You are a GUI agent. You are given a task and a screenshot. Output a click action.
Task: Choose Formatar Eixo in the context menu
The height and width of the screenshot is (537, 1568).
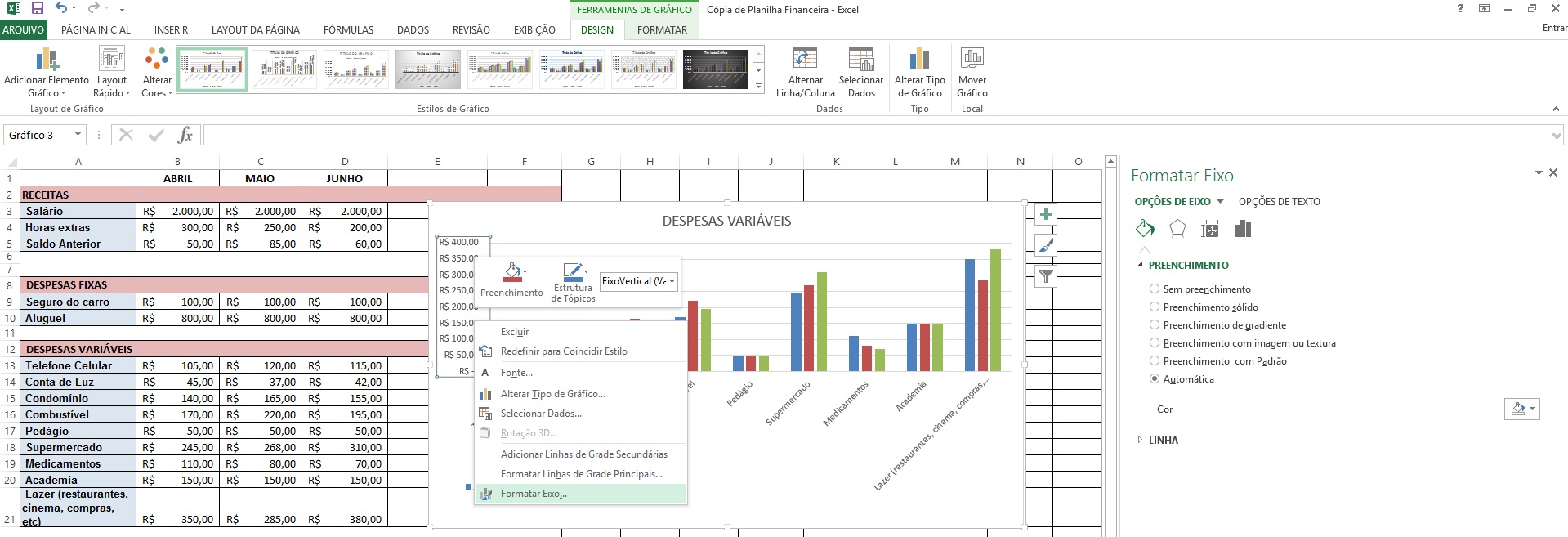click(x=534, y=494)
